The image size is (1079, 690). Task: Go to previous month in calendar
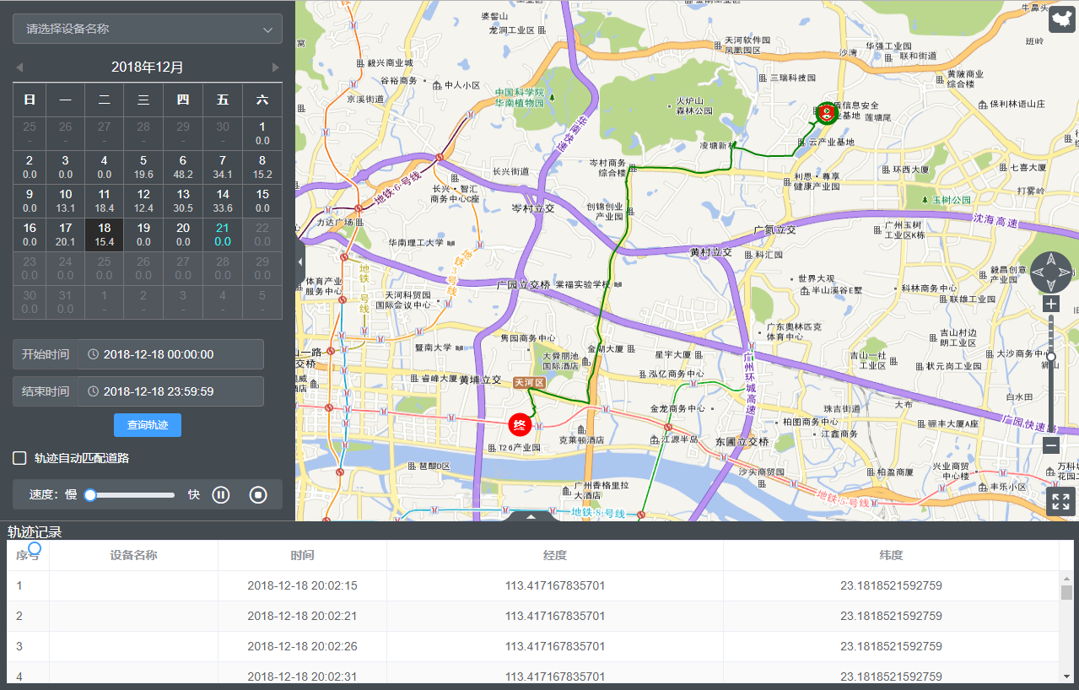click(19, 68)
